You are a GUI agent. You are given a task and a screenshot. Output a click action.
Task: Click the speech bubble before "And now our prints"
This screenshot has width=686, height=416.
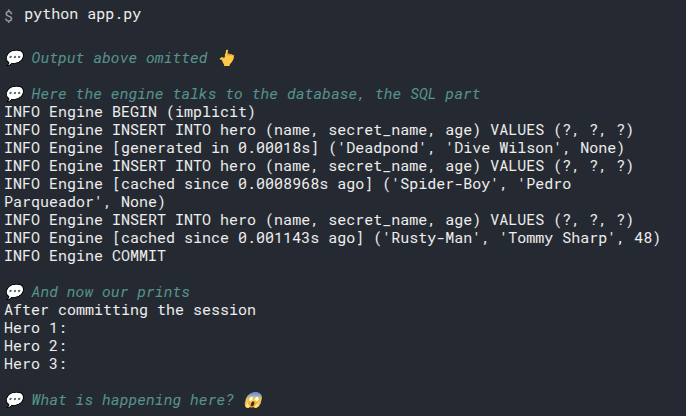pyautogui.click(x=14, y=292)
